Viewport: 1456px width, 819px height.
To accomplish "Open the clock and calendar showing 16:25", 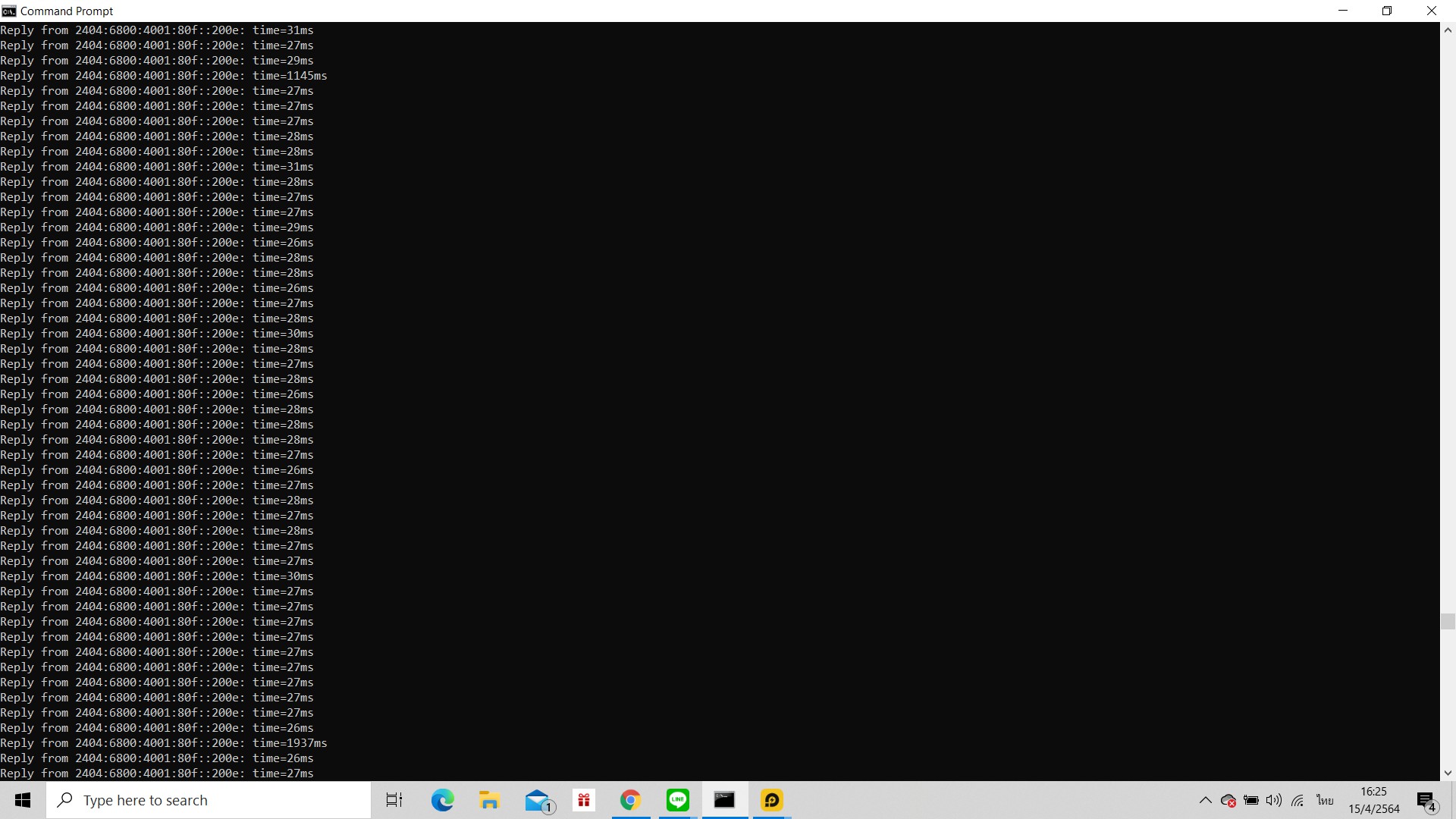I will 1374,800.
